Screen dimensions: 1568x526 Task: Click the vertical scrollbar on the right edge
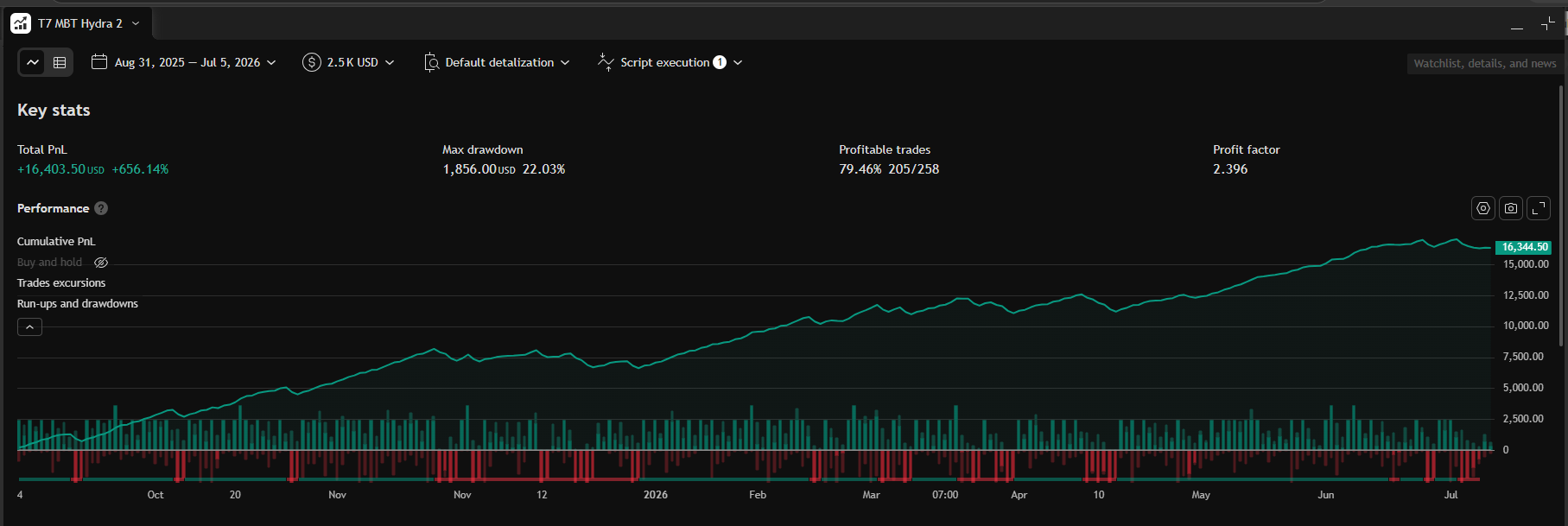click(x=1562, y=216)
